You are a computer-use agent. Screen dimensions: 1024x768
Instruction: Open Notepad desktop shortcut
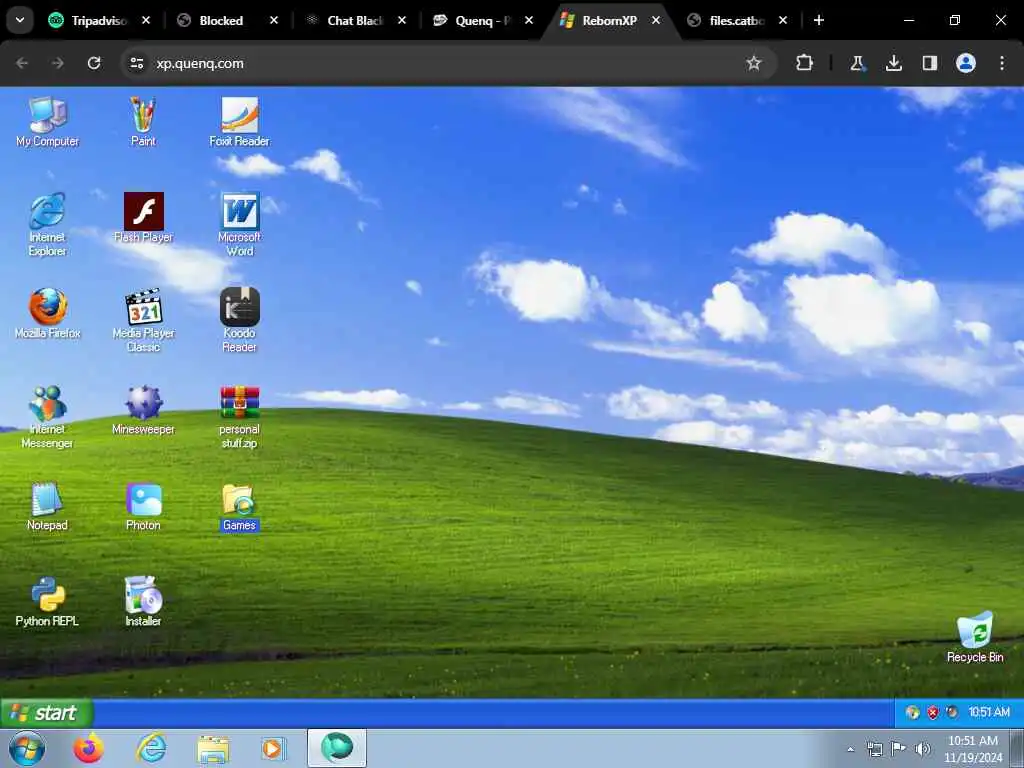48,506
